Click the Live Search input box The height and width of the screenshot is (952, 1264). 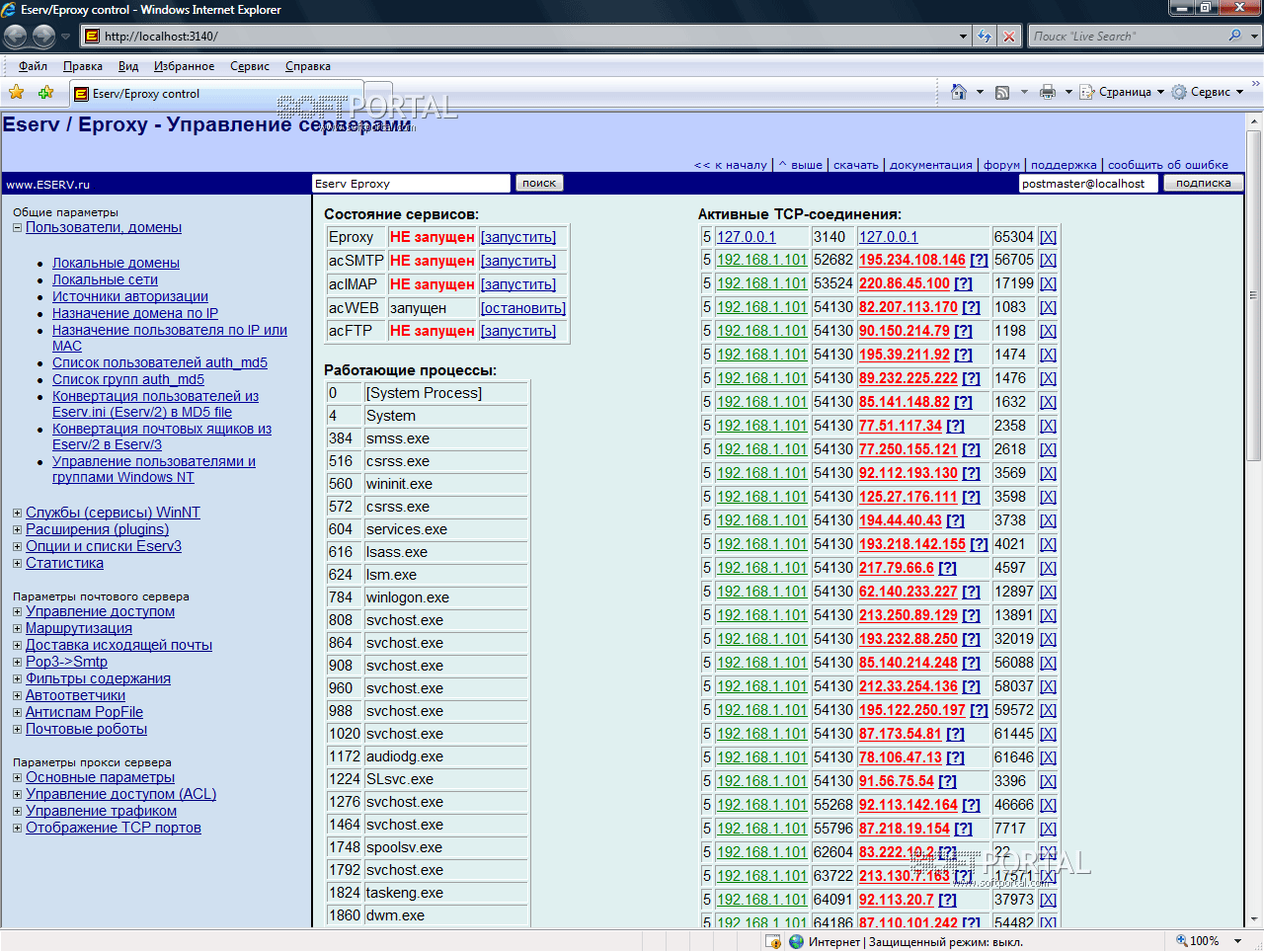pyautogui.click(x=1126, y=37)
